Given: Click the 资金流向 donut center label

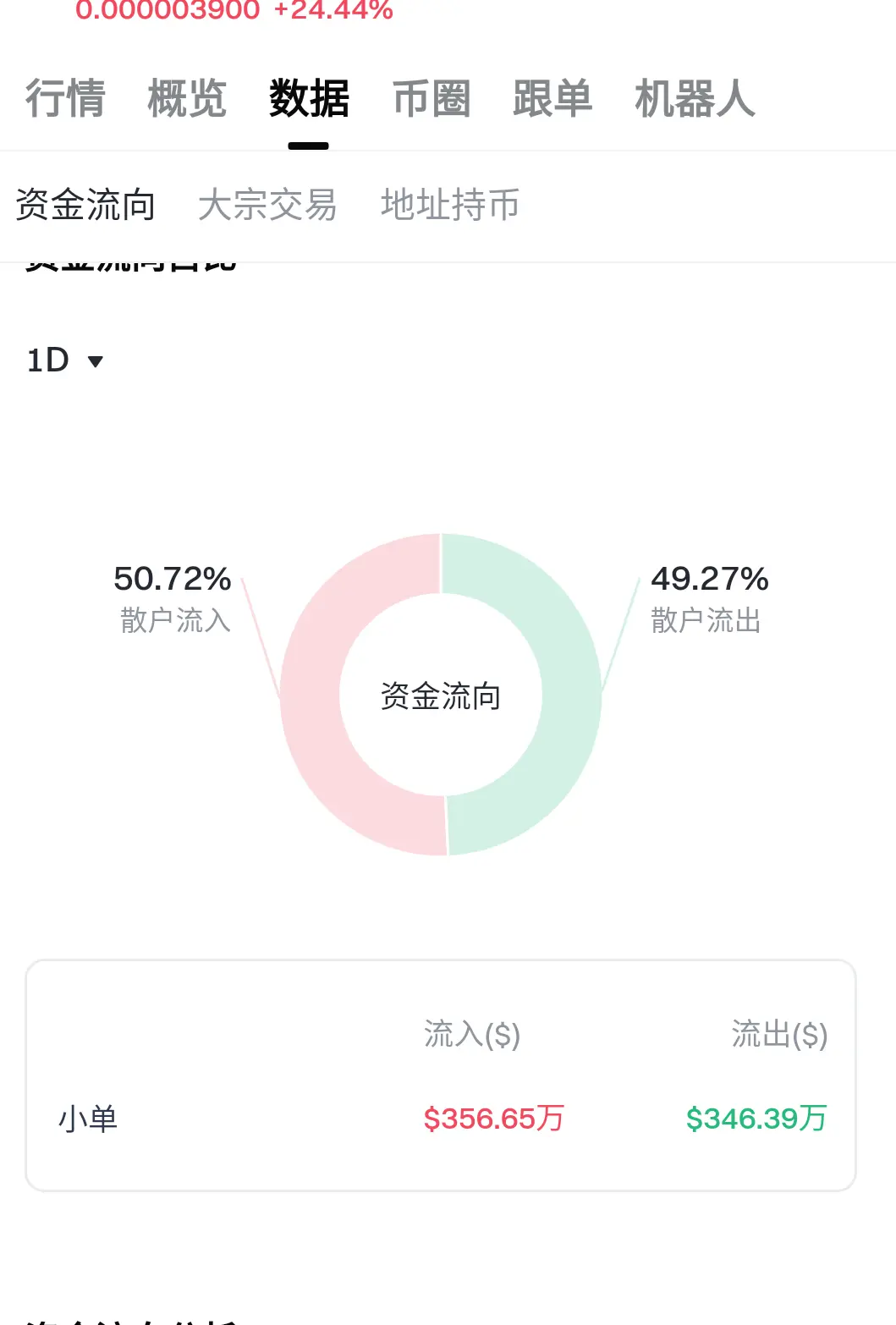Looking at the screenshot, I should [441, 695].
